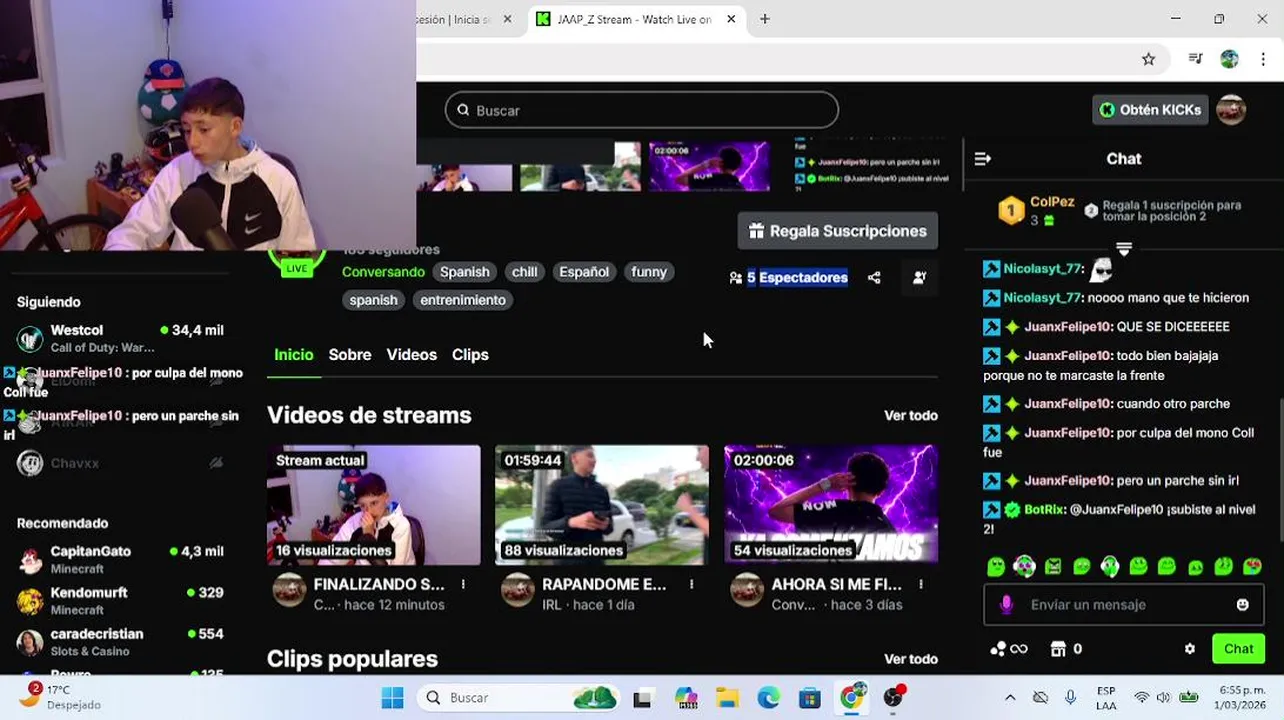Image resolution: width=1284 pixels, height=720 pixels.
Task: Open the 01:59:44 video thumbnail
Action: (602, 505)
